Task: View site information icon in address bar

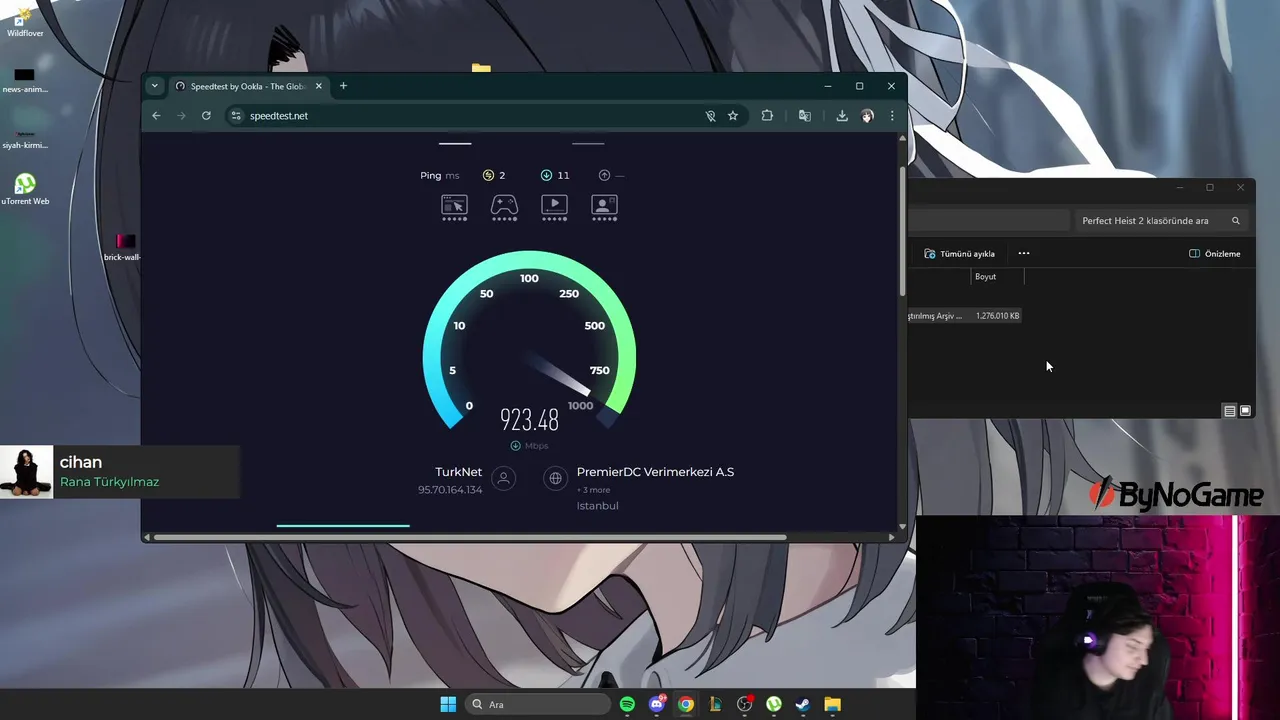Action: tap(236, 116)
